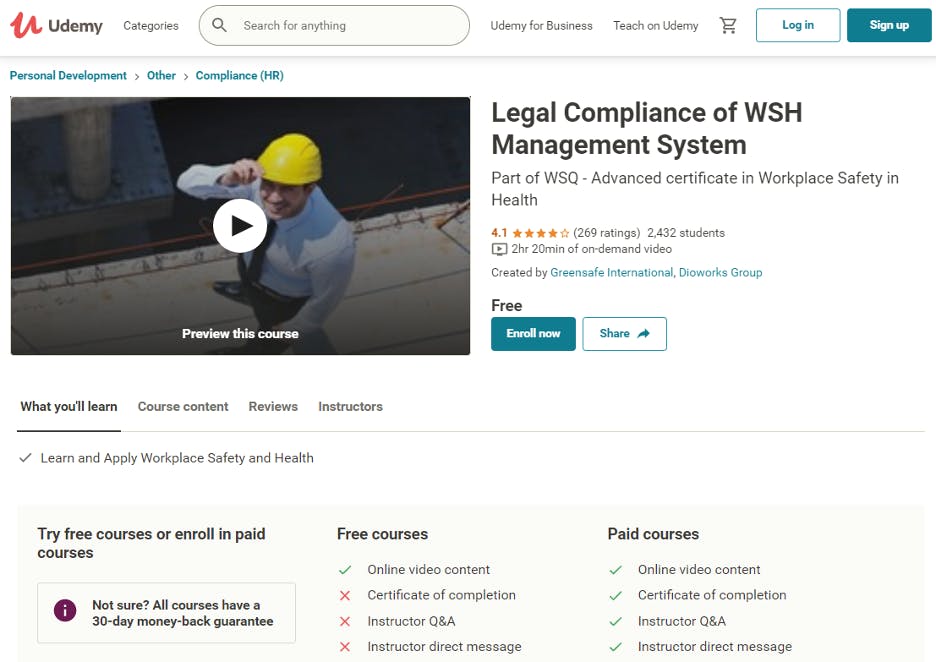Click the Enroll now button

pyautogui.click(x=533, y=334)
